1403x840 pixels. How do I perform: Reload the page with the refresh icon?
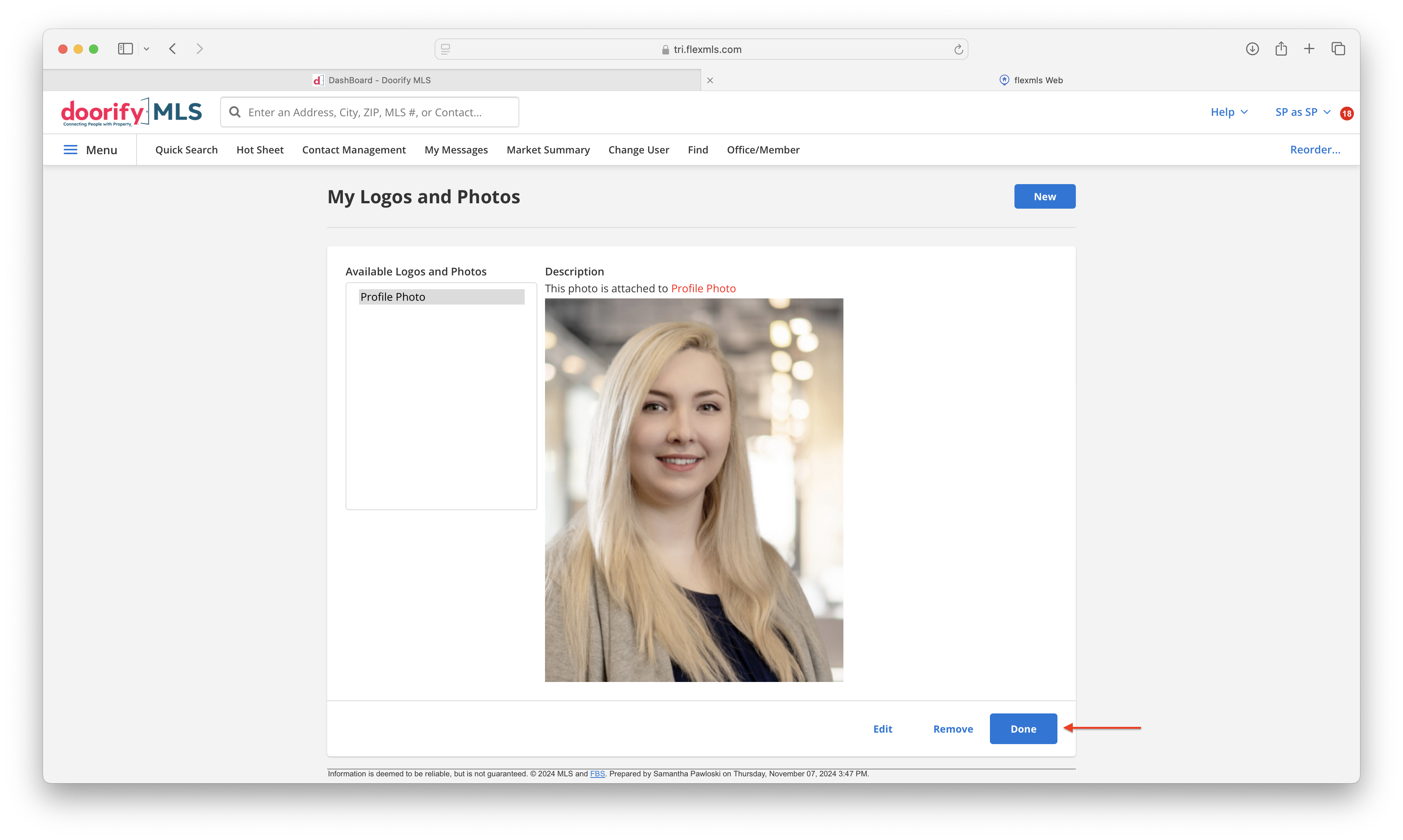(958, 49)
